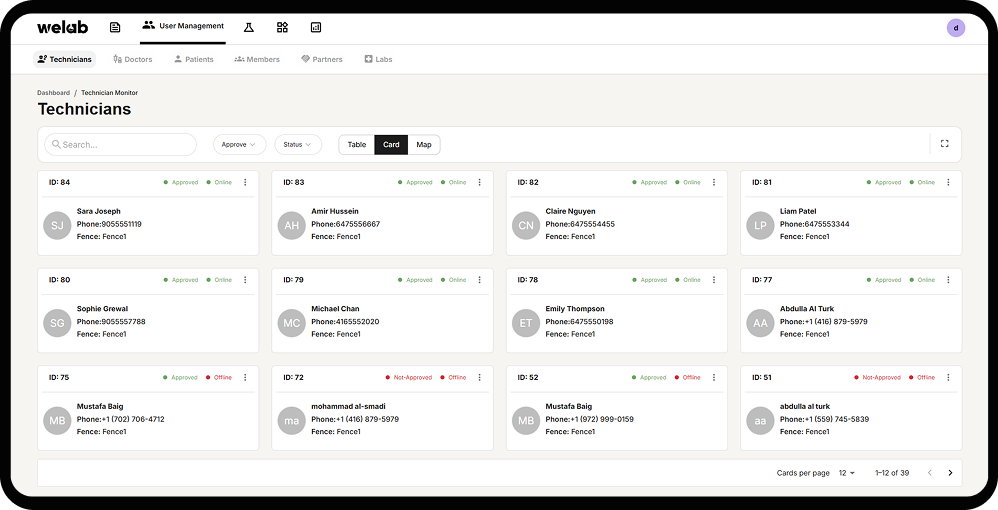The image size is (998, 510).
Task: Click Not-Approved status on card ID 51
Action: [877, 378]
